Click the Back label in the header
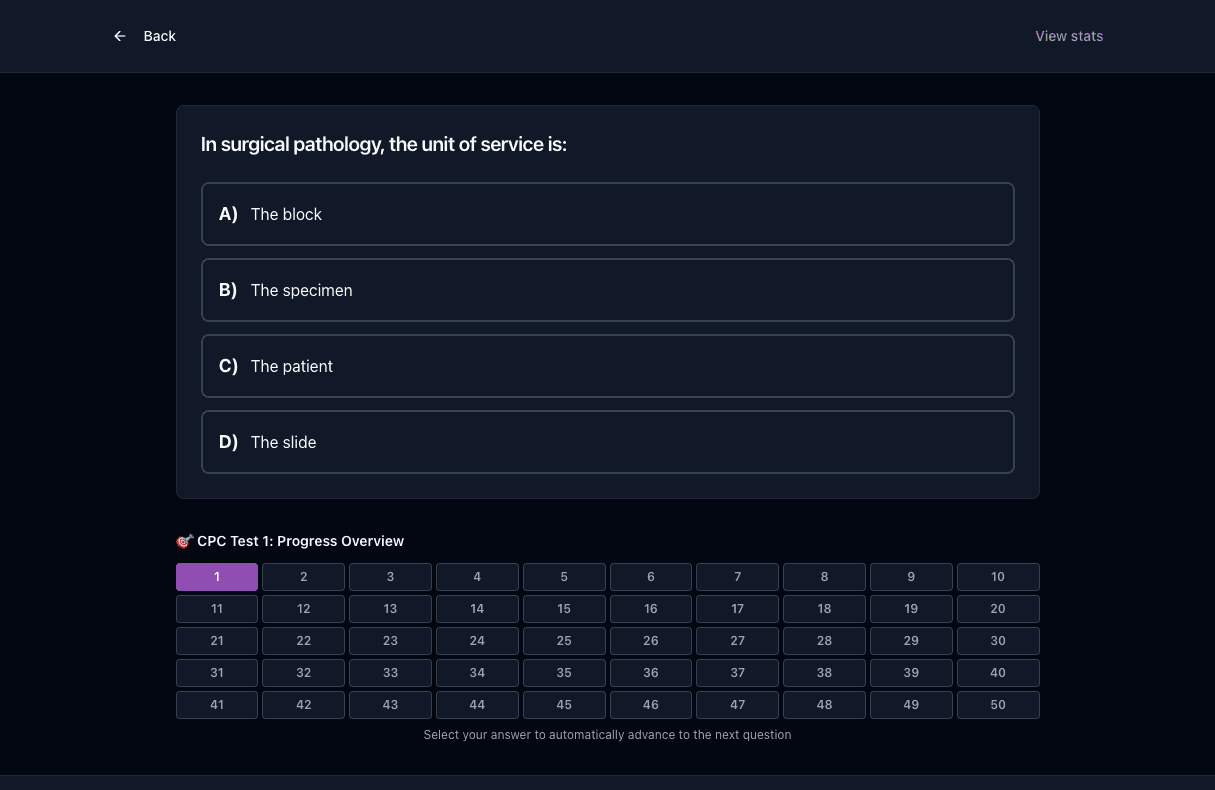 coord(159,36)
